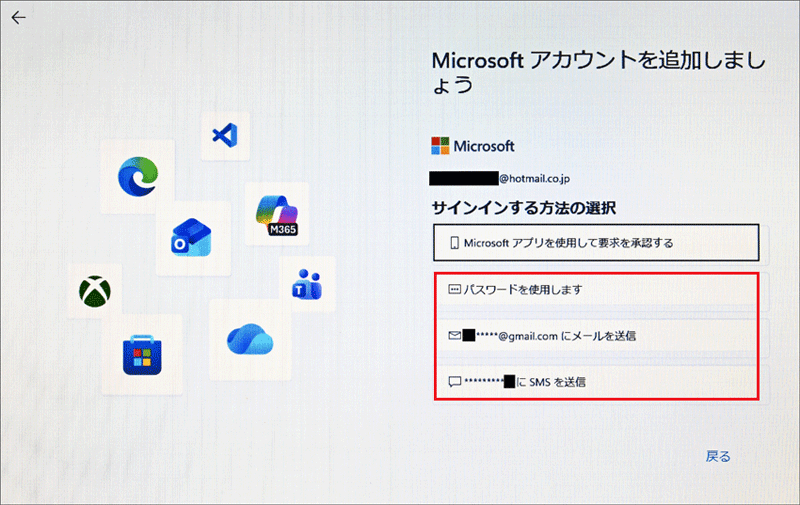
Task: Click the Microsoft Teams icon tile
Action: click(x=307, y=284)
